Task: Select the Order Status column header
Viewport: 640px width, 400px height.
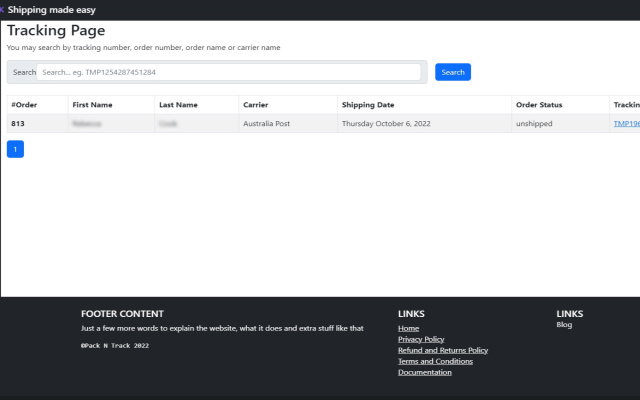Action: pos(538,105)
